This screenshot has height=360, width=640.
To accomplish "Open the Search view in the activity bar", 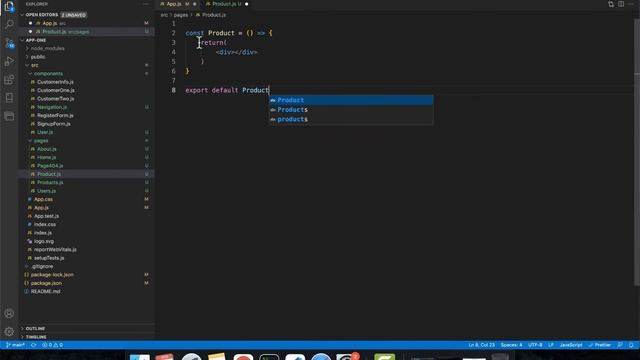I will pos(9,24).
